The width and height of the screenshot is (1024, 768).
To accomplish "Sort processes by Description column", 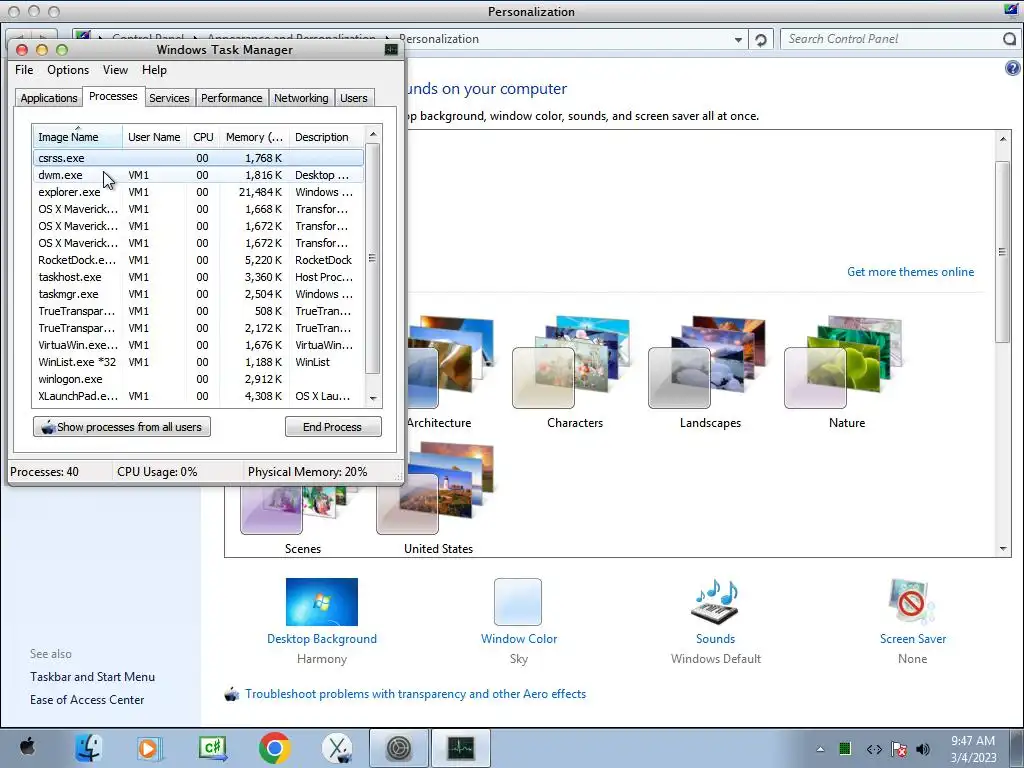I will pos(326,137).
